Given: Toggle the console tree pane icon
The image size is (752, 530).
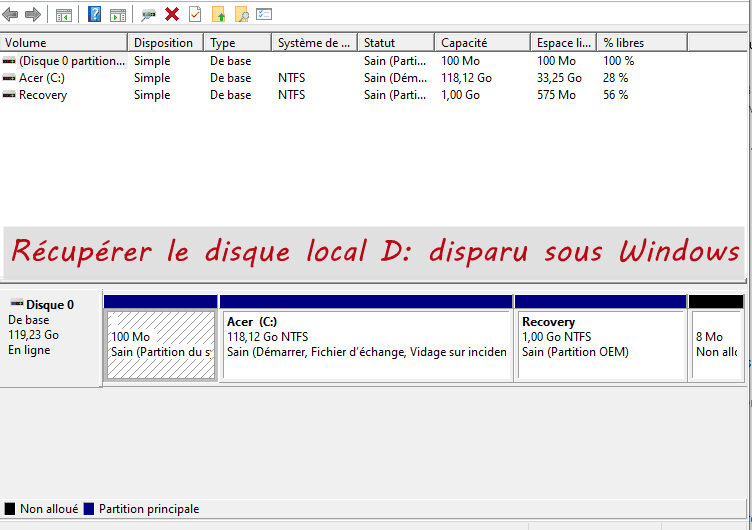Looking at the screenshot, I should tap(63, 15).
